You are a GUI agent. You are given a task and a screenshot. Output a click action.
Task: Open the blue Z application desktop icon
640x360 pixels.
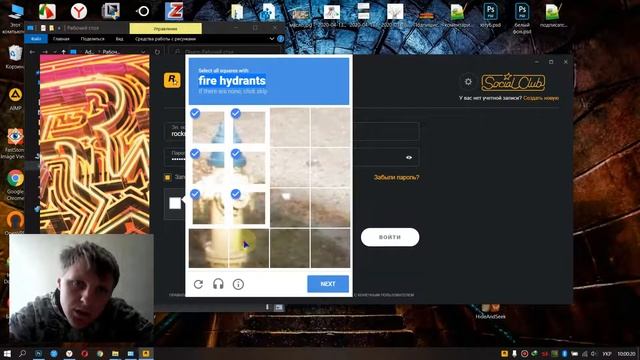coord(174,11)
